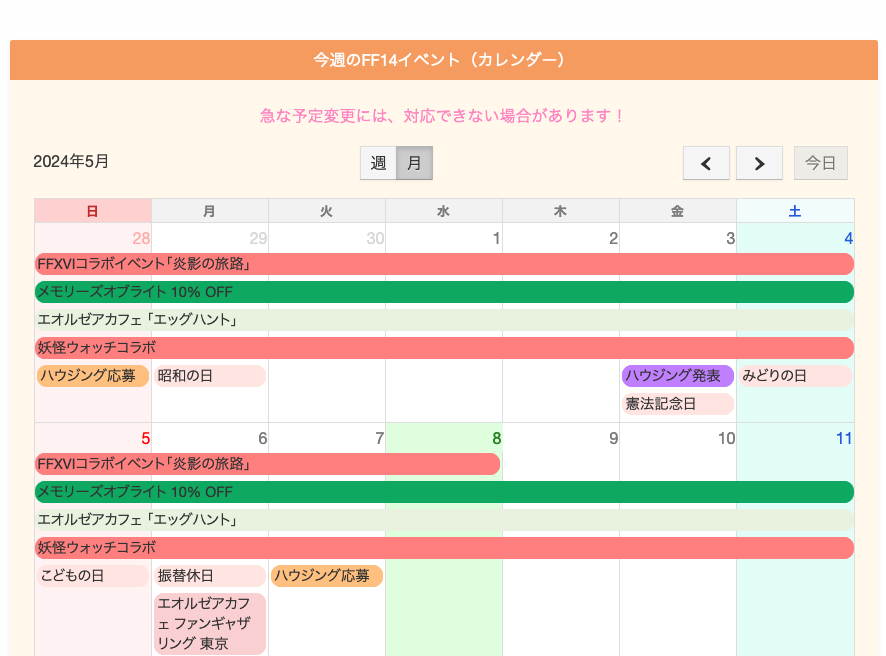886x656 pixels.
Task: Click the 月 Monday column header
Action: [210, 211]
